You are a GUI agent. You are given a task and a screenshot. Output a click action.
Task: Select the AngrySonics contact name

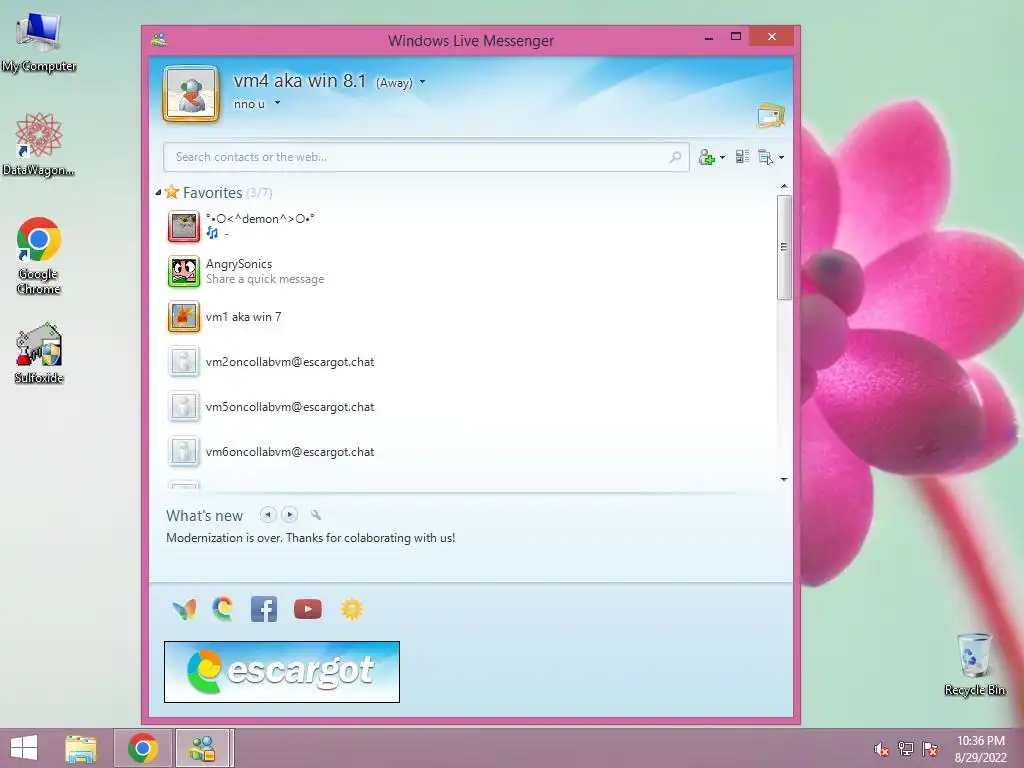coord(239,264)
